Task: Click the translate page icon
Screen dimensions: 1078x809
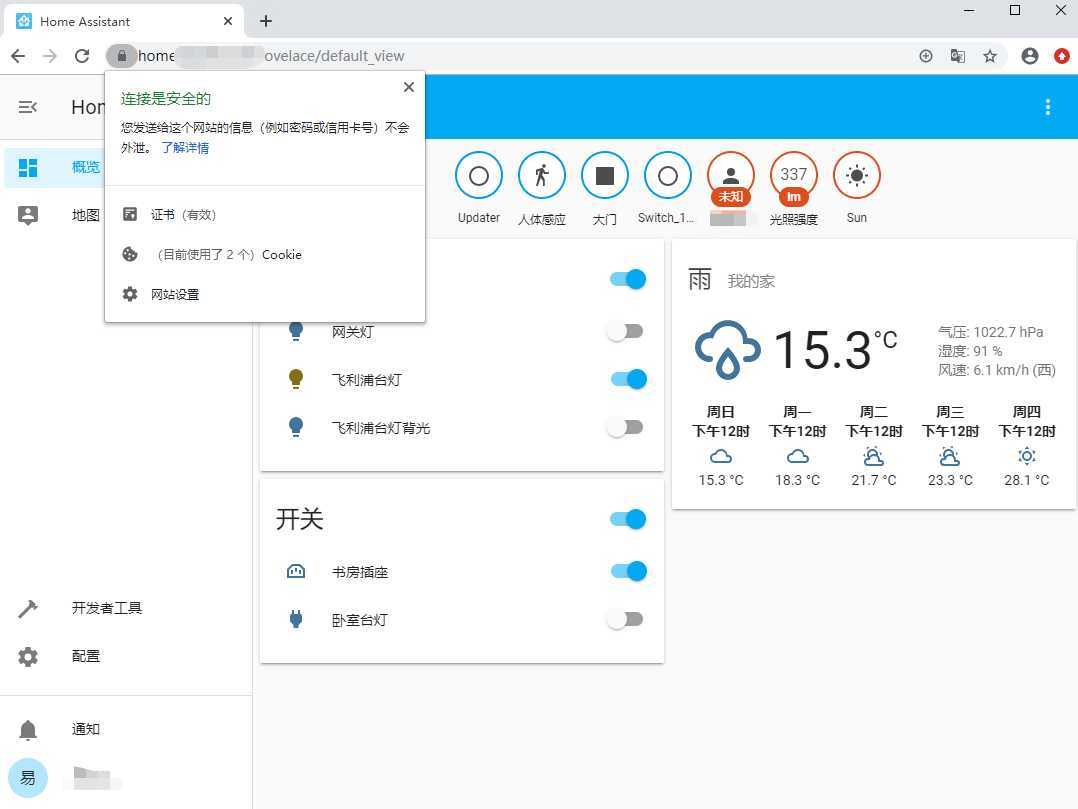Action: (958, 56)
